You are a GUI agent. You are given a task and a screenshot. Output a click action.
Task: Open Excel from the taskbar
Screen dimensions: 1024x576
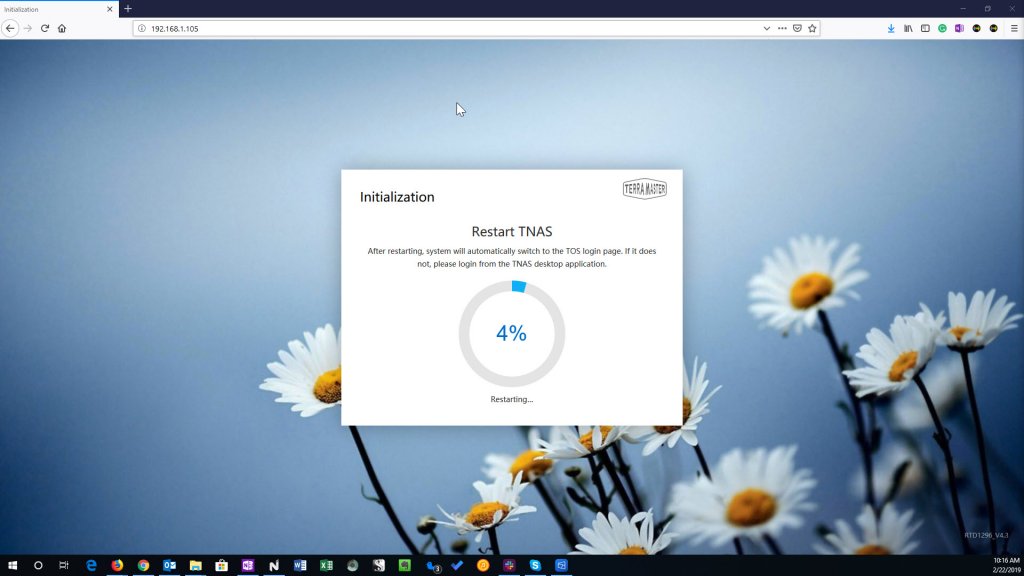(x=327, y=566)
